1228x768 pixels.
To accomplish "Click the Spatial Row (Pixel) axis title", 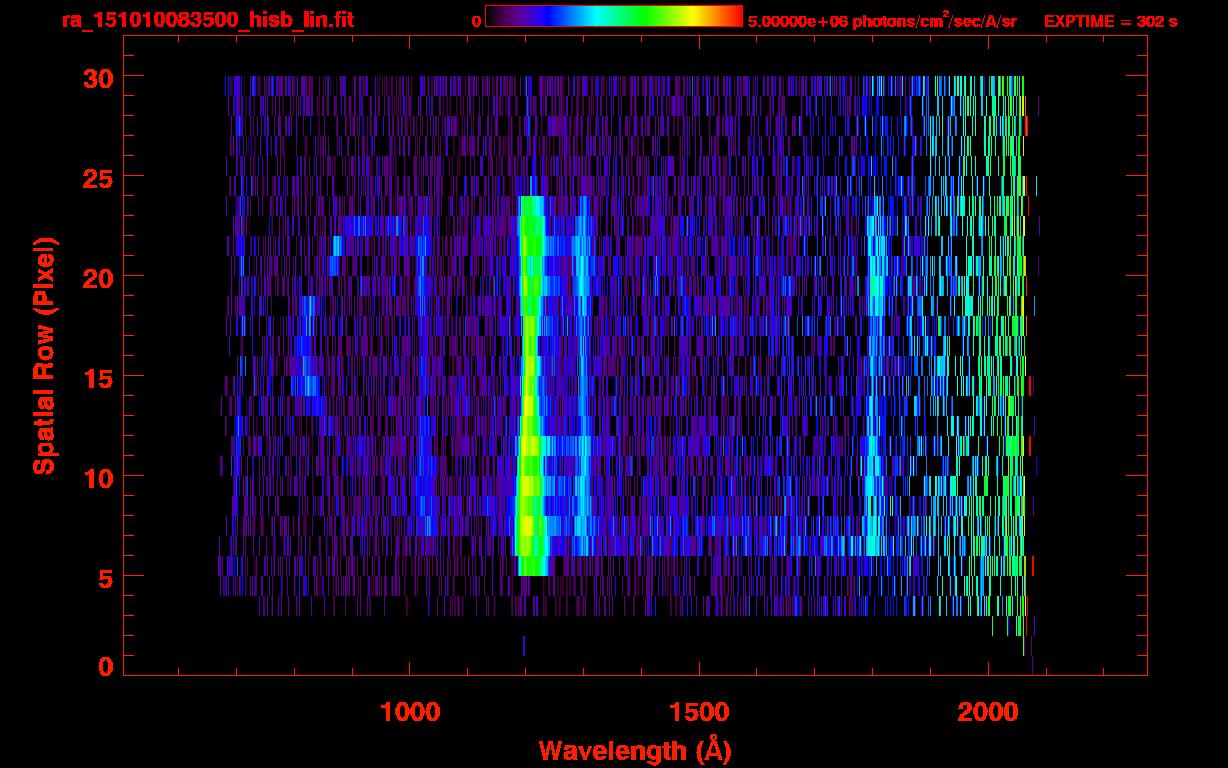I will (44, 355).
